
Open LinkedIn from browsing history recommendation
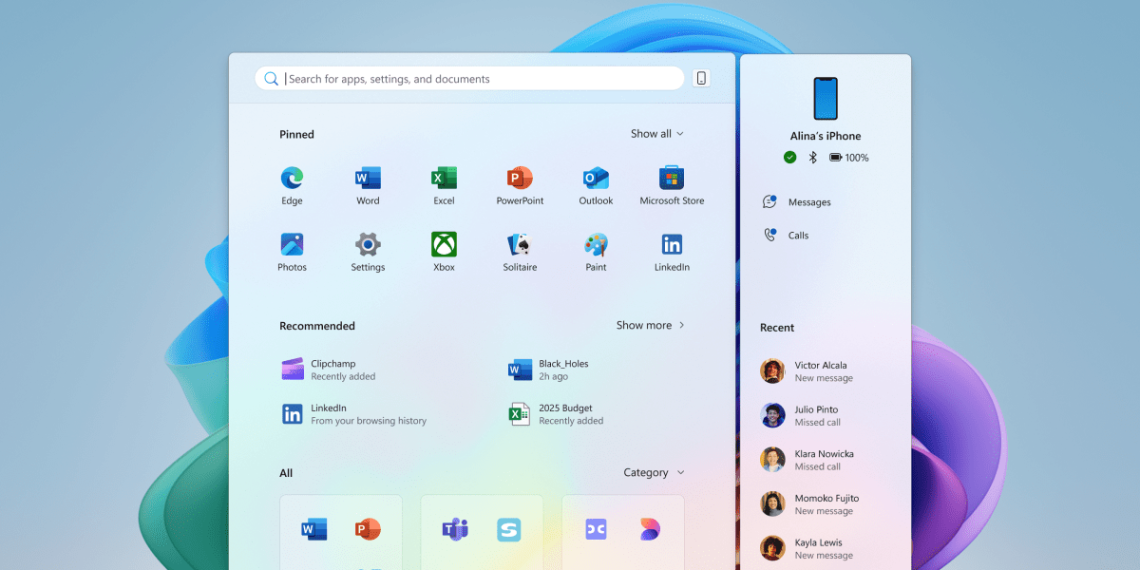[x=354, y=414]
